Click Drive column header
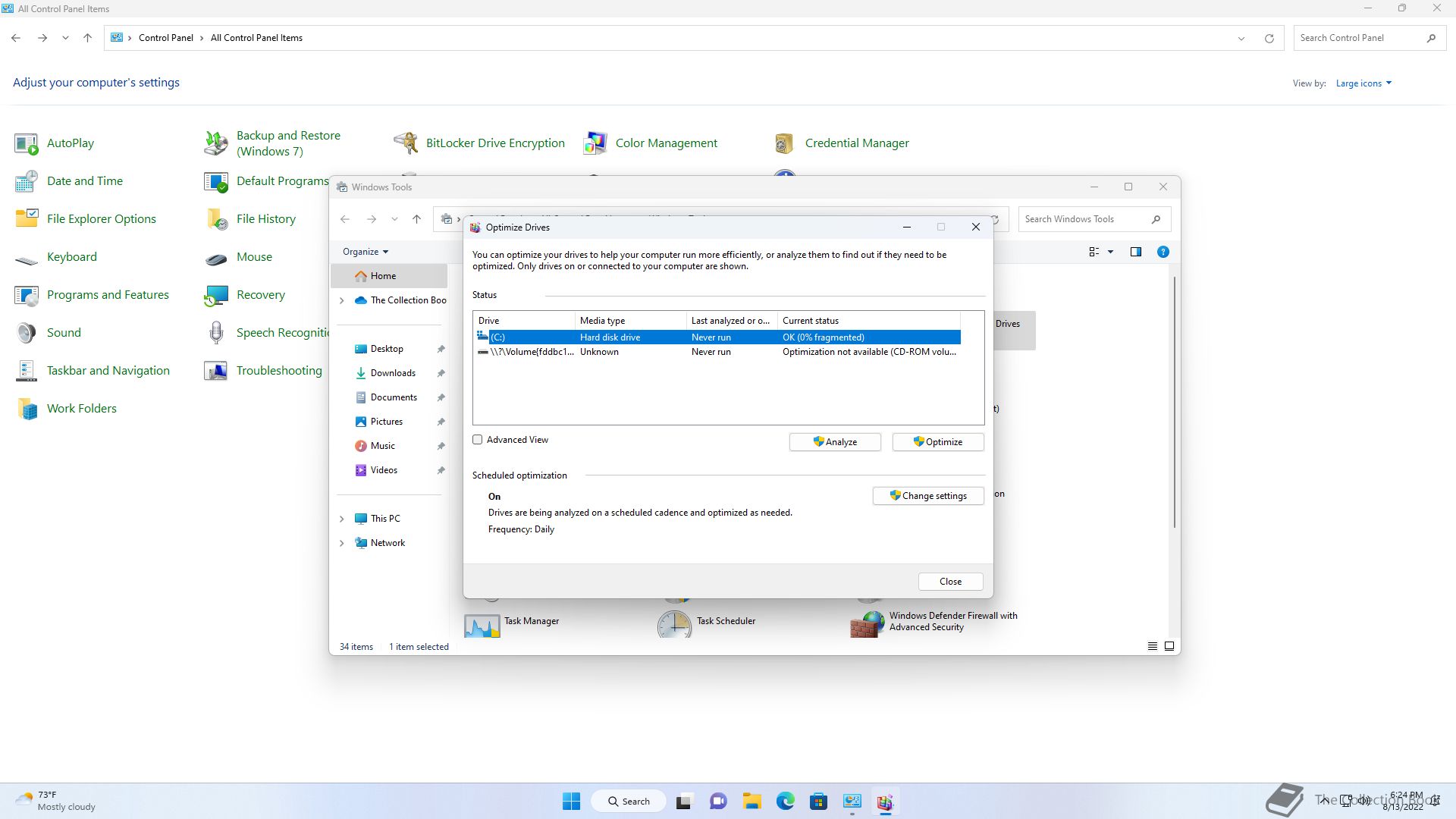The height and width of the screenshot is (819, 1456). tap(524, 321)
